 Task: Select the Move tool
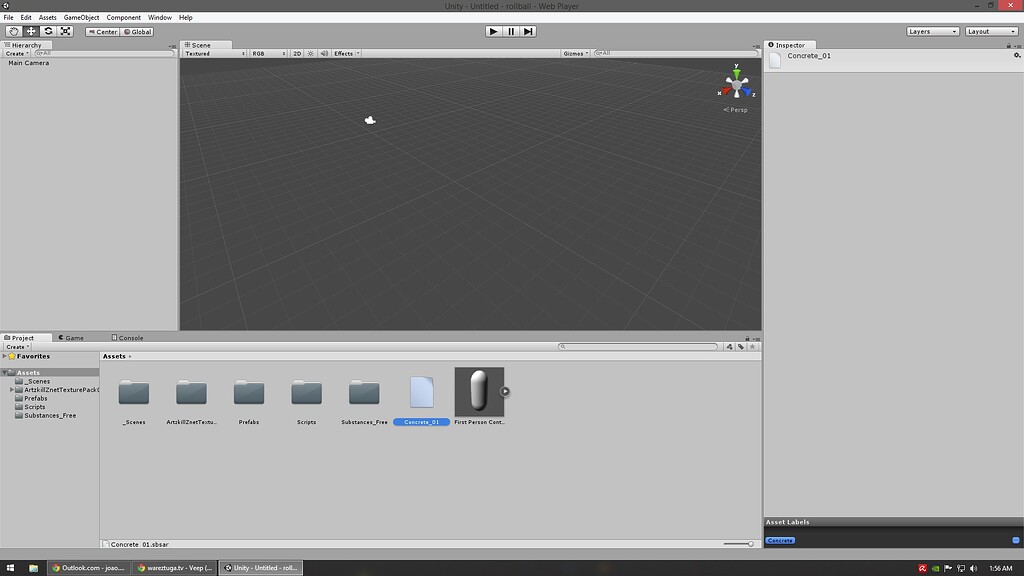click(x=29, y=31)
